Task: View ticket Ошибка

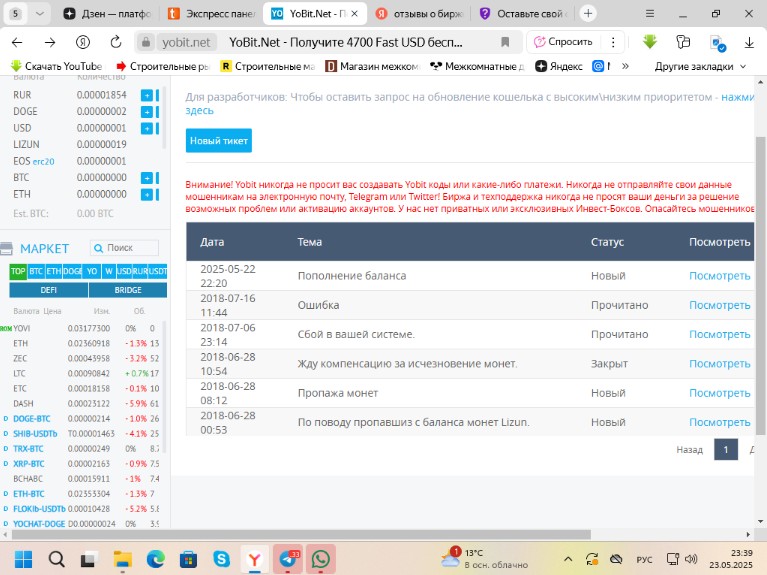Action: [719, 305]
